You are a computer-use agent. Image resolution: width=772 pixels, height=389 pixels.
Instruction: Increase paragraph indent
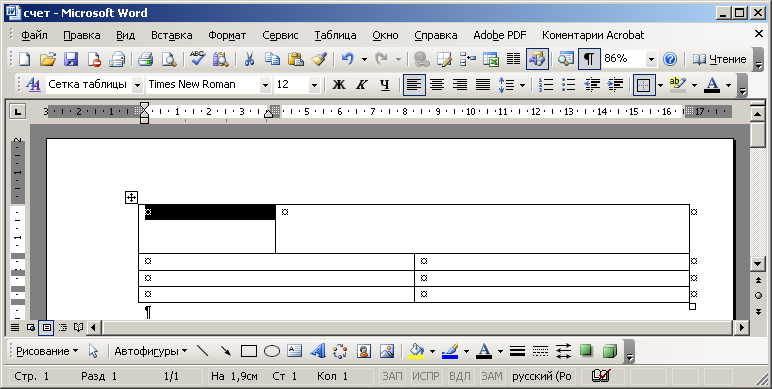(615, 85)
